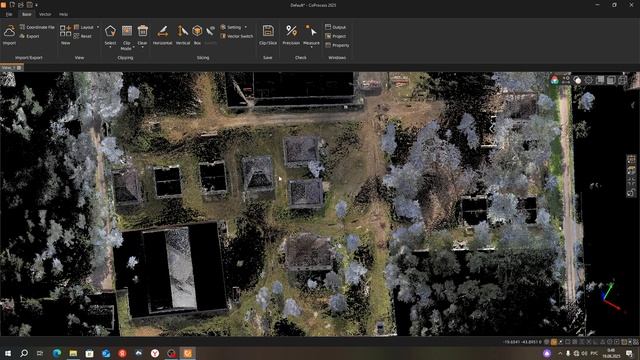Open the File menu
The height and width of the screenshot is (360, 640).
(x=9, y=14)
